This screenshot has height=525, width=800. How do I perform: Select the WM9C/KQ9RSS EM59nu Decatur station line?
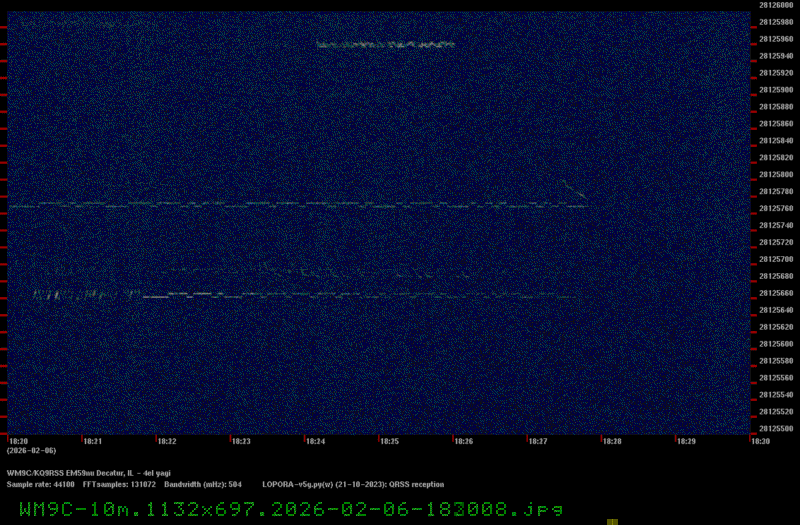coord(89,473)
